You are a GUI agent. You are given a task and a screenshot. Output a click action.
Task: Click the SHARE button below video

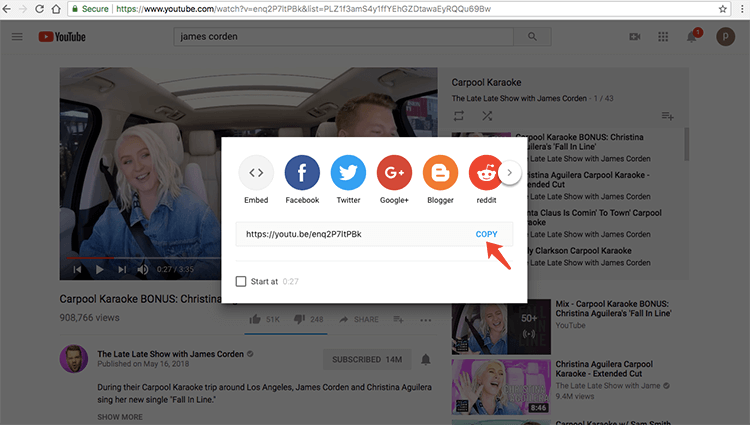359,319
